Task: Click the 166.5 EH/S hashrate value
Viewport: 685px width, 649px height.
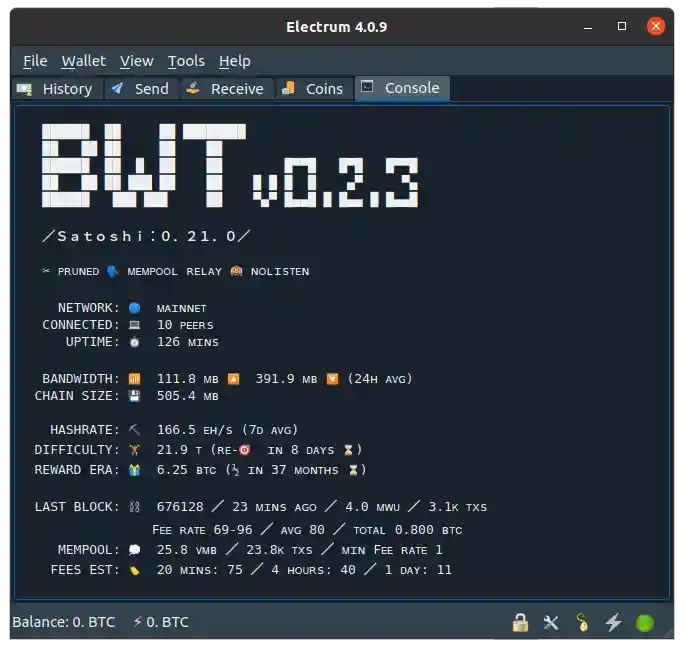Action: coord(194,430)
